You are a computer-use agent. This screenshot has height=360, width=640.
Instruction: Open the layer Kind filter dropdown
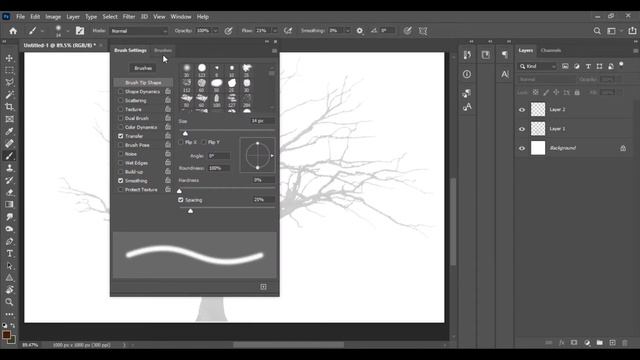point(538,67)
